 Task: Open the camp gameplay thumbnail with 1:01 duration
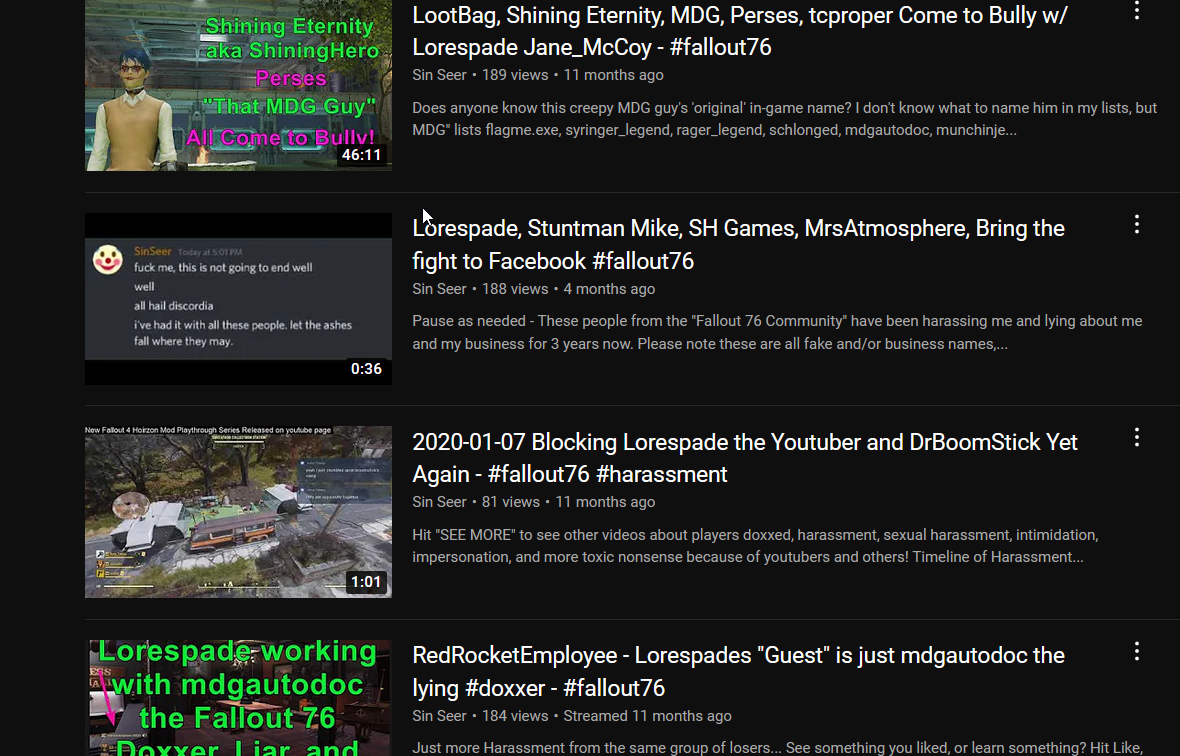(x=238, y=512)
